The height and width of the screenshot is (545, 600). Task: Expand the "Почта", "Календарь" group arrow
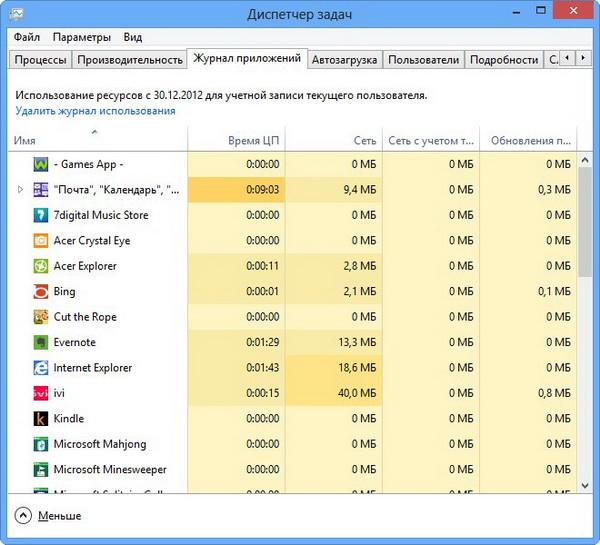coord(21,189)
